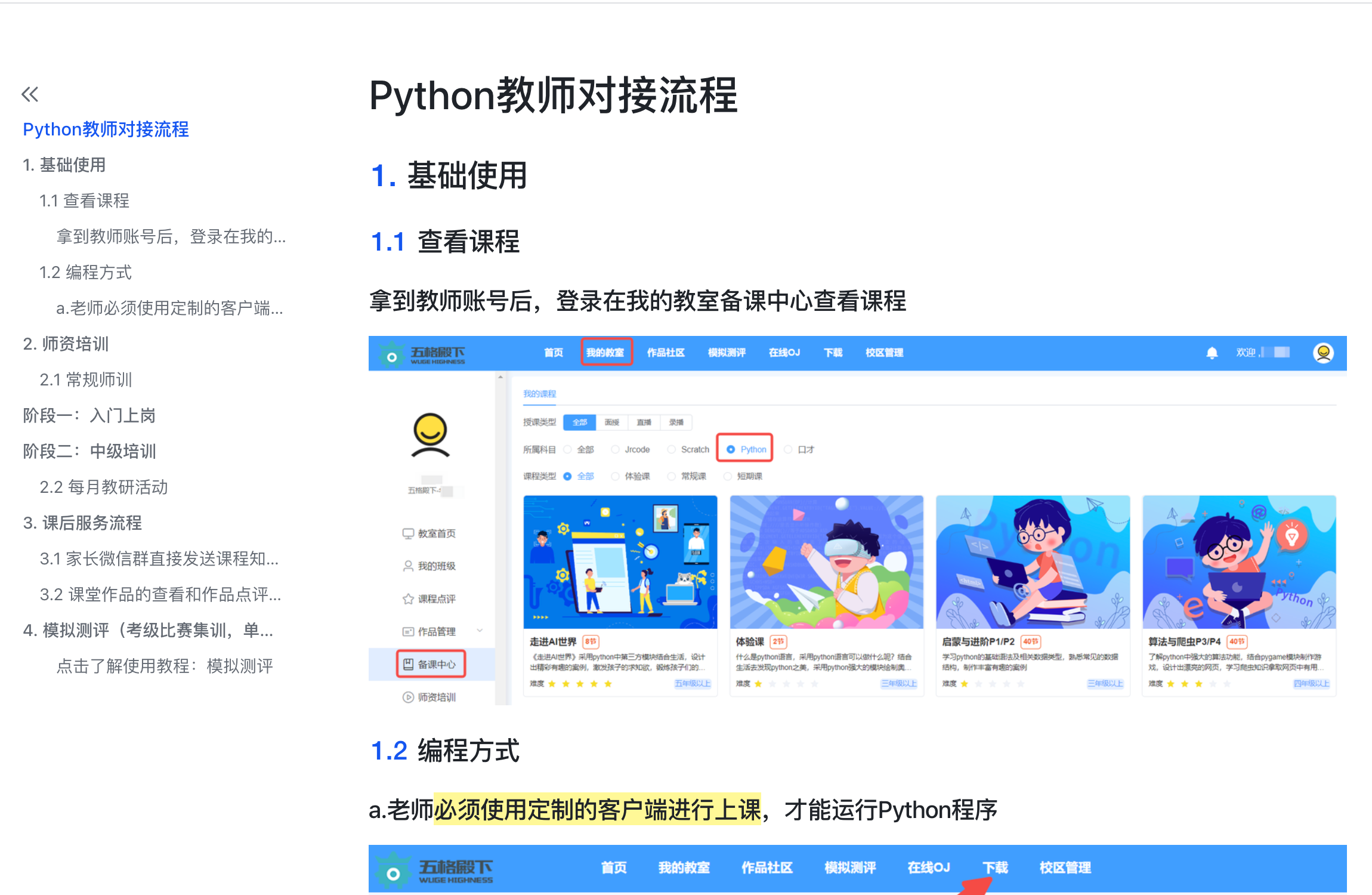Image resolution: width=1372 pixels, height=895 pixels.
Task: Expand the 作品管理 submenu arrow
Action: 480,631
